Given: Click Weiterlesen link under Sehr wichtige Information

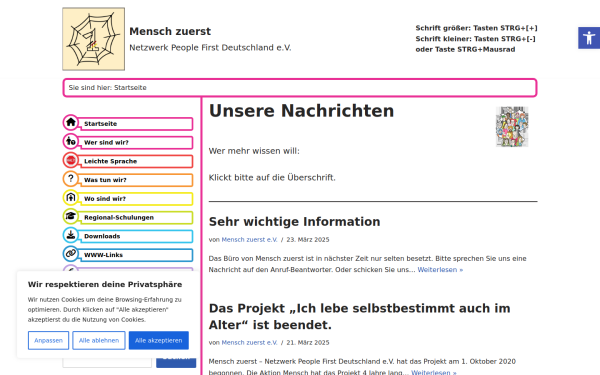Looking at the screenshot, I should (x=440, y=270).
